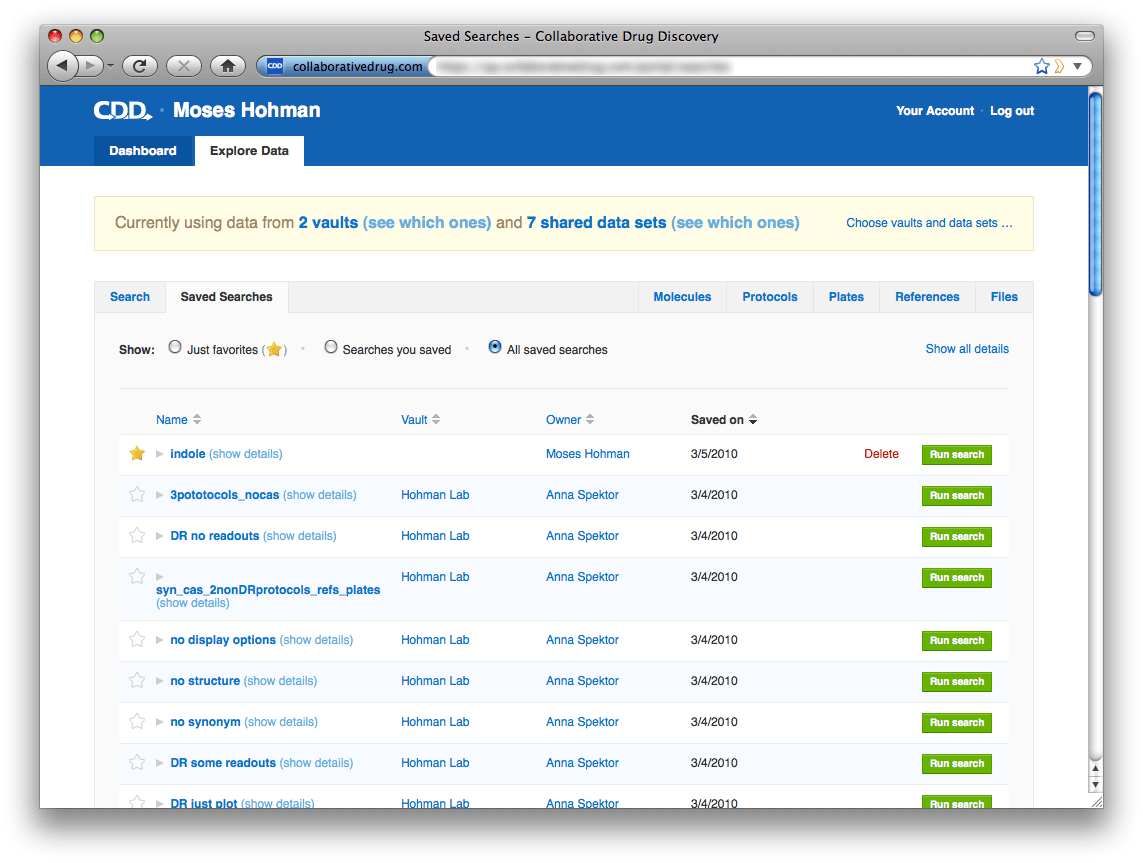The image size is (1143, 863).
Task: Expand the DR some readouts row triangle
Action: (160, 762)
